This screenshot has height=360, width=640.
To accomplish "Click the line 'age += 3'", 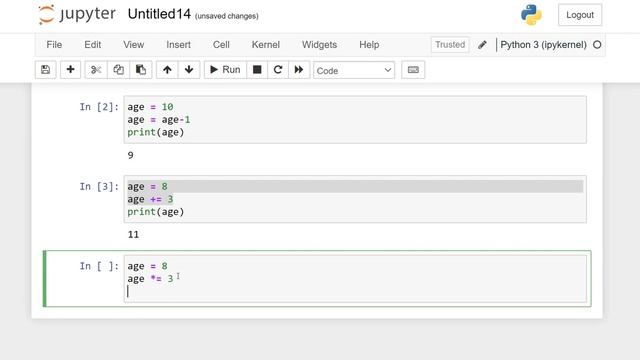I will pos(150,199).
